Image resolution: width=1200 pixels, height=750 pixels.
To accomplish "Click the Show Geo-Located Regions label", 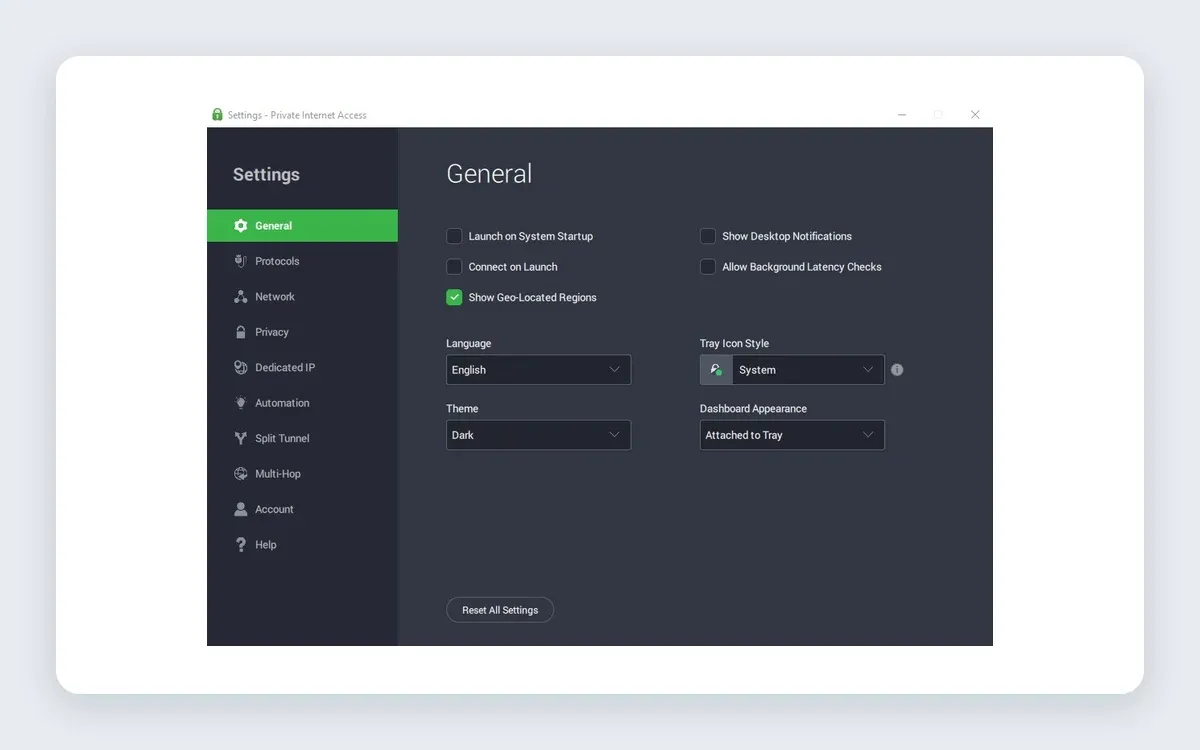I will [x=532, y=298].
